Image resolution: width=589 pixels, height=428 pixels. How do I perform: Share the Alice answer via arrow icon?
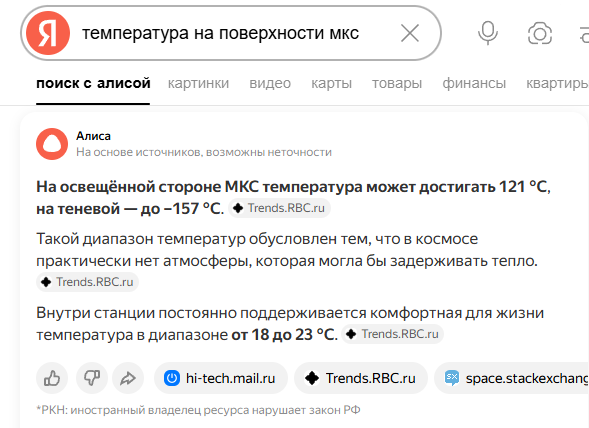click(x=128, y=378)
